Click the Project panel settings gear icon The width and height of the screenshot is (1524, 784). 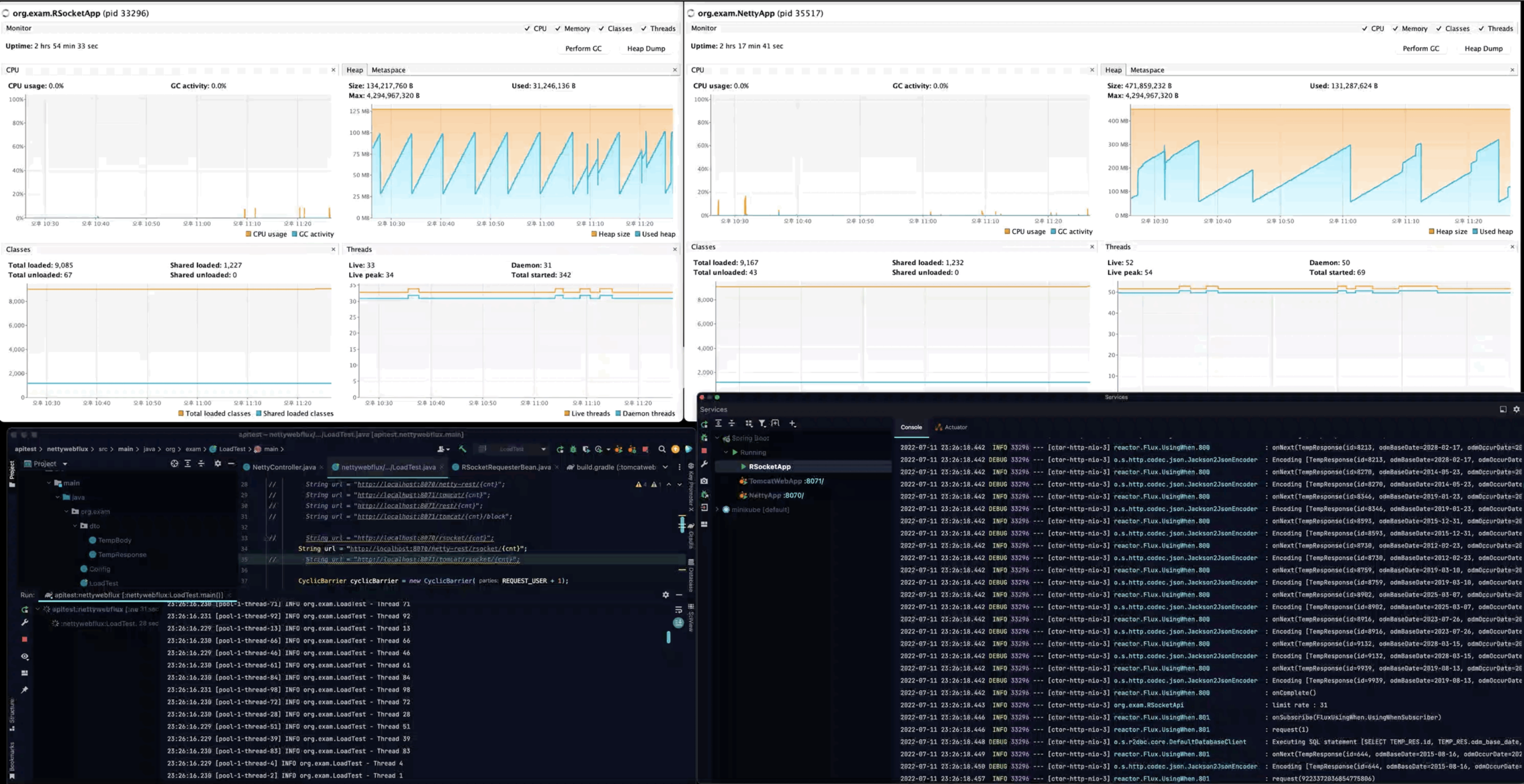tap(218, 463)
